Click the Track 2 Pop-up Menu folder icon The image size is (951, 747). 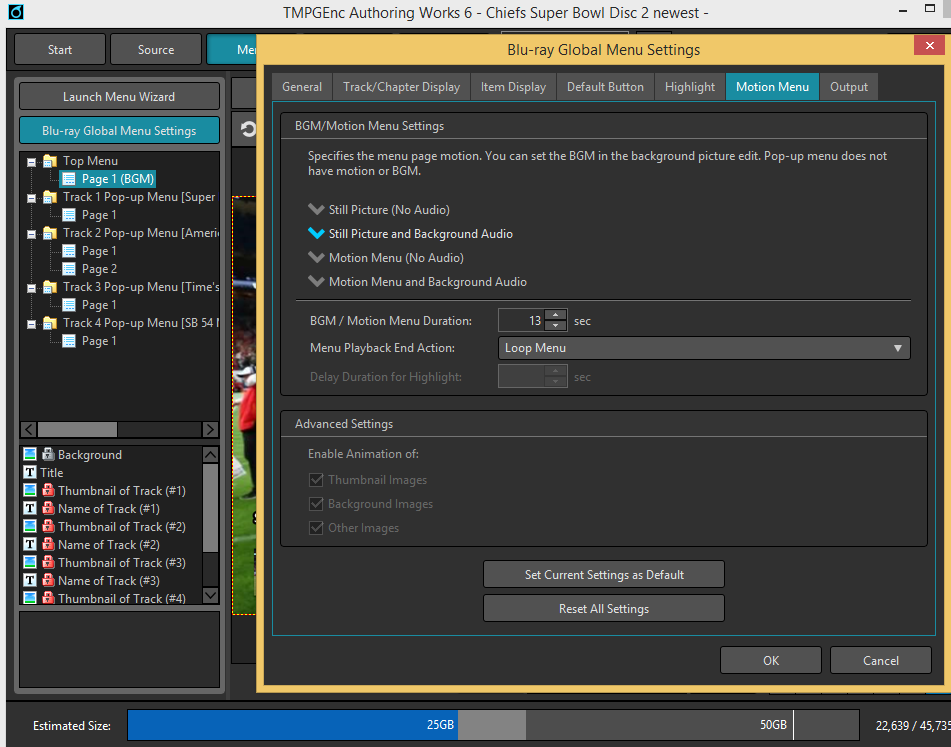point(50,233)
